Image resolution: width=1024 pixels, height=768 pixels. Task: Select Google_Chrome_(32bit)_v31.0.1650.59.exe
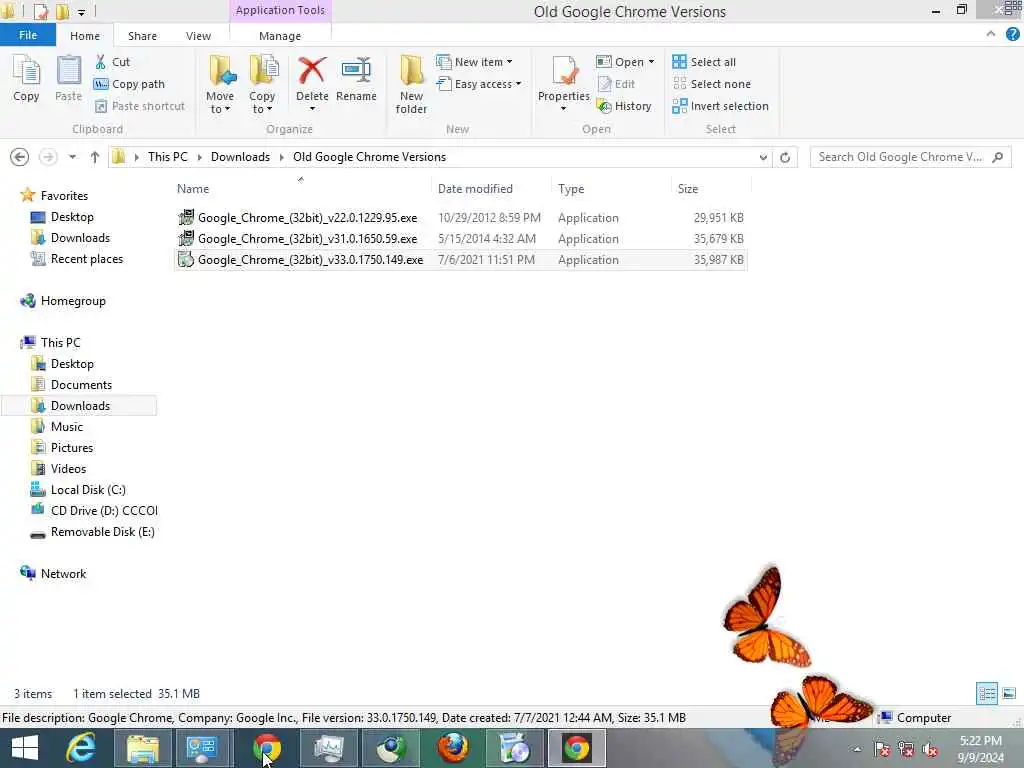coord(460,238)
